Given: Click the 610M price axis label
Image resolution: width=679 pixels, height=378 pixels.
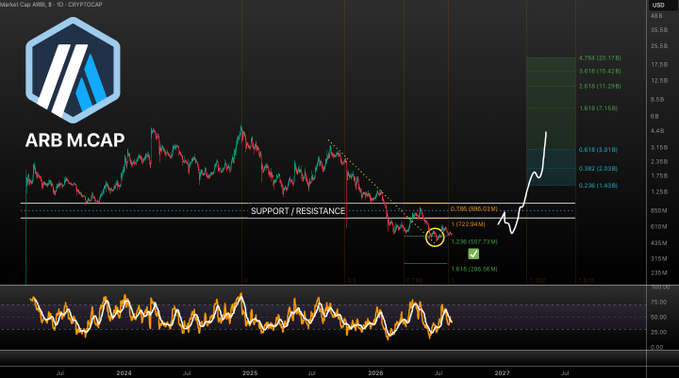Looking at the screenshot, I should click(659, 226).
